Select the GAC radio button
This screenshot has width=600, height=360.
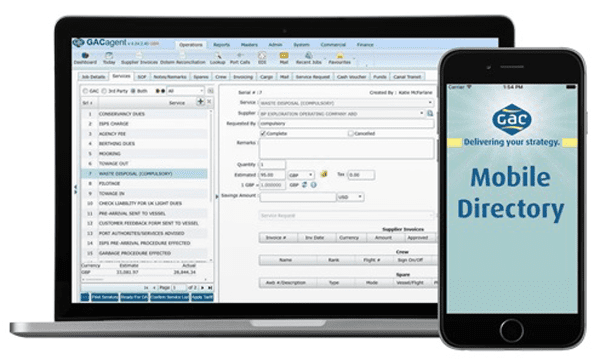[85, 91]
